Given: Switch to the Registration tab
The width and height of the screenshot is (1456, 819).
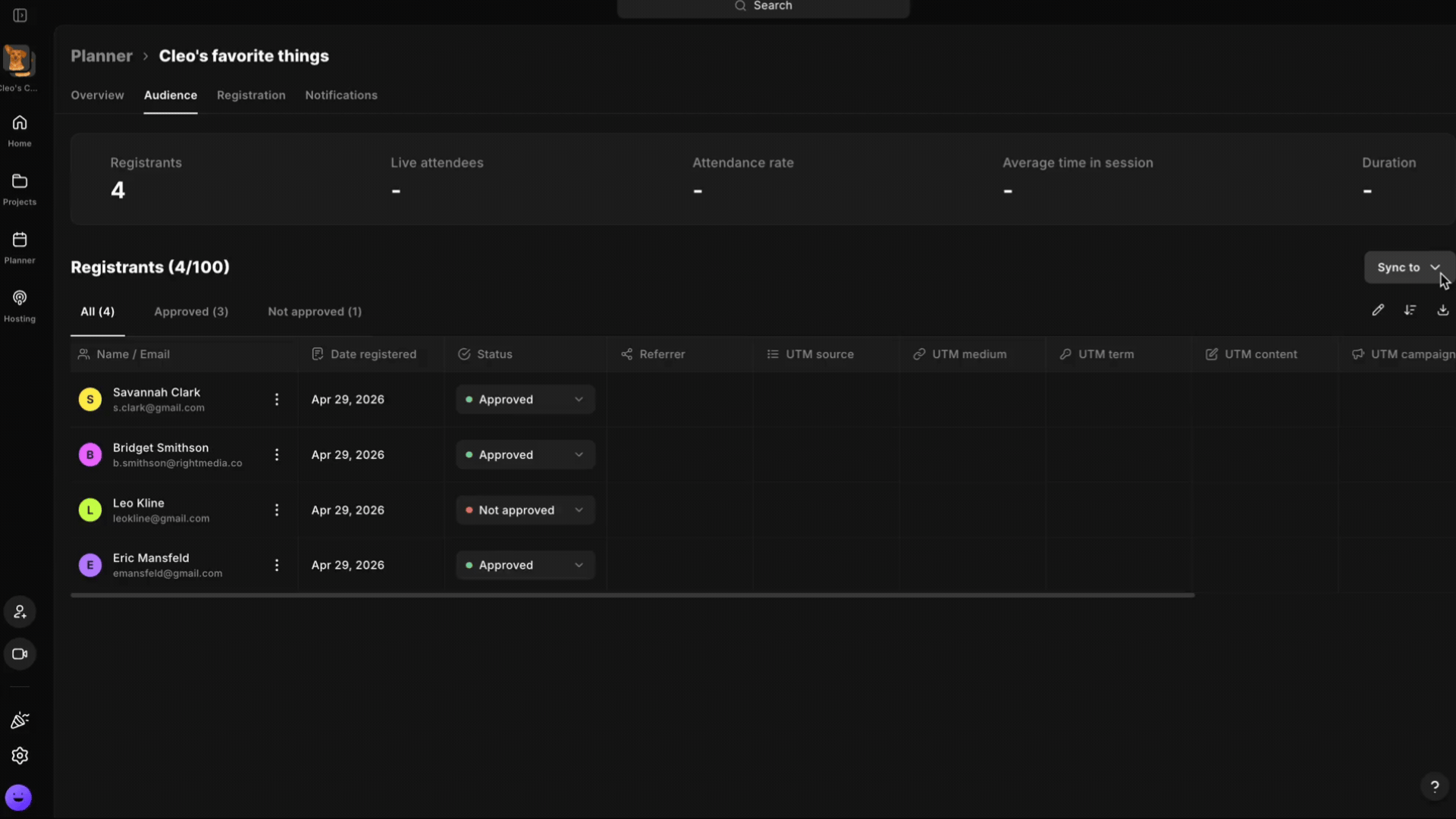Looking at the screenshot, I should (x=251, y=96).
